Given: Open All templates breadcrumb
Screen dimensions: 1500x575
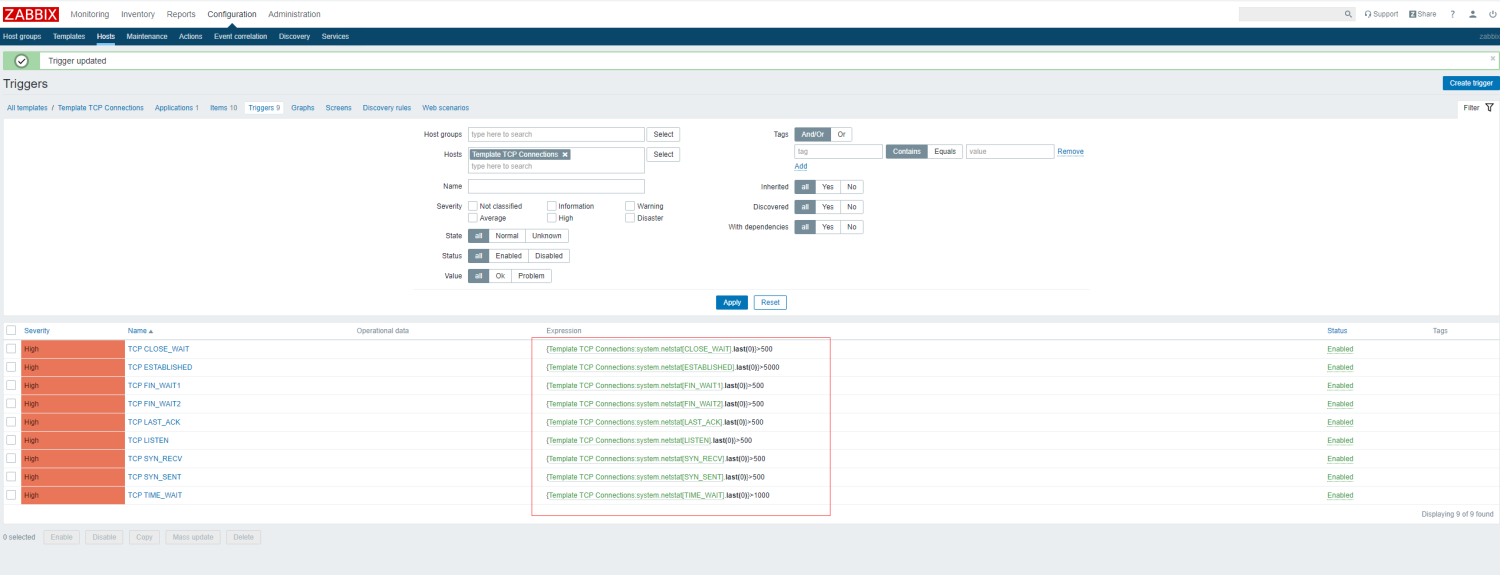Looking at the screenshot, I should click(x=27, y=107).
